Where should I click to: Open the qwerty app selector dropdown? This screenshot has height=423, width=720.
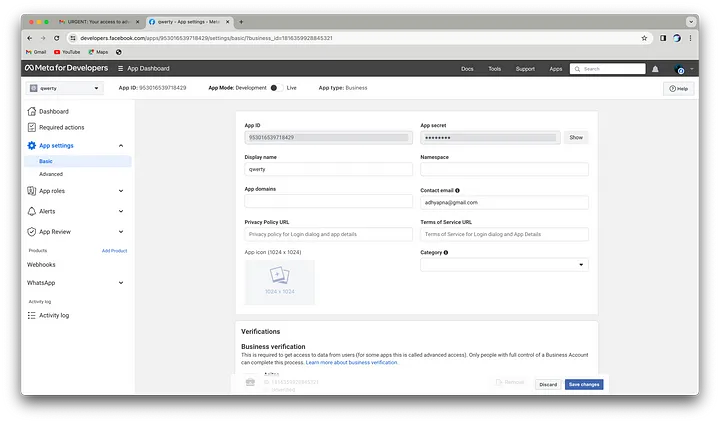(x=65, y=88)
